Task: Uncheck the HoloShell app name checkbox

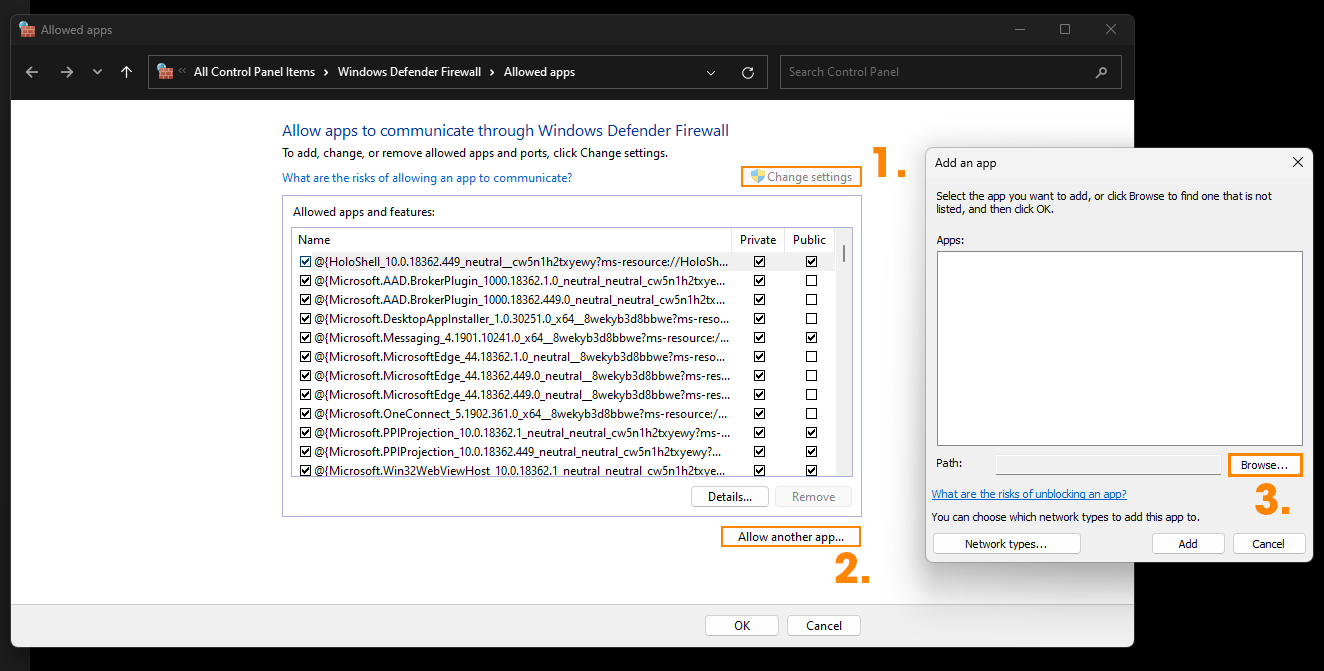Action: pyautogui.click(x=305, y=262)
